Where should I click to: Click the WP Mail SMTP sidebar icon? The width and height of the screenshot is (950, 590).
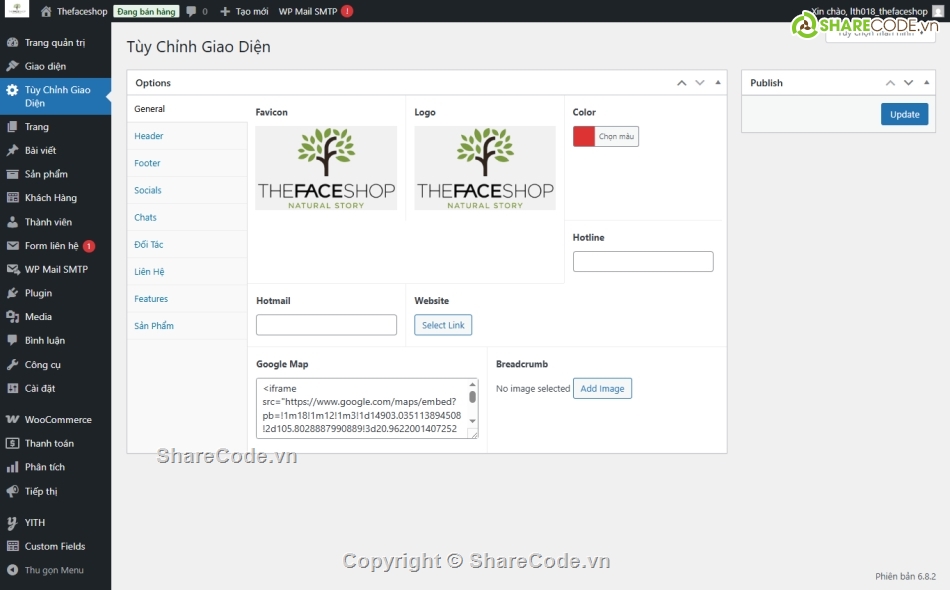point(12,270)
